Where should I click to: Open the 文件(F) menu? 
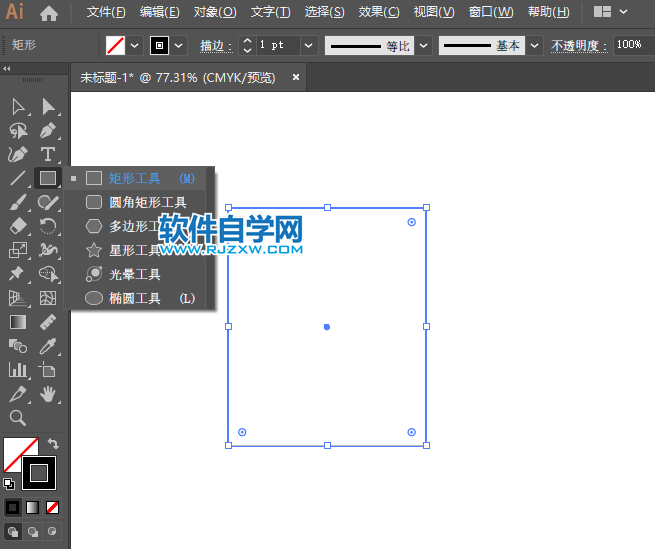coord(106,13)
